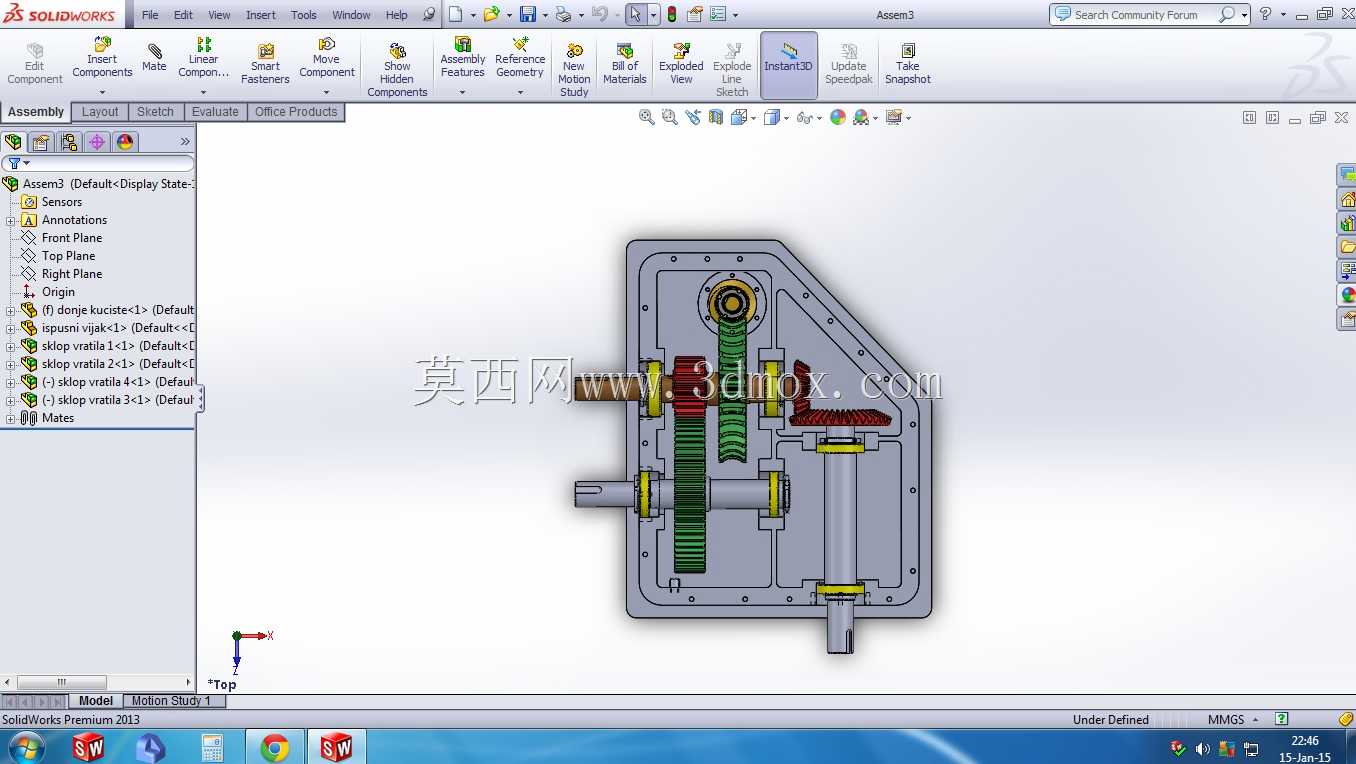The width and height of the screenshot is (1356, 764).
Task: Click the feature tree filter field
Action: pos(98,163)
